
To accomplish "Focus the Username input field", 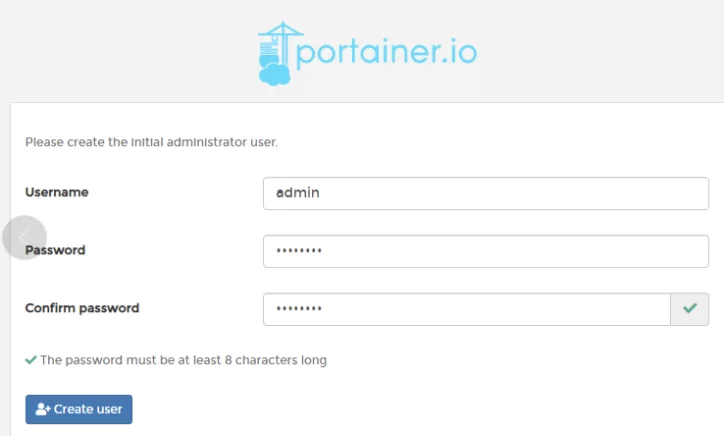I will tap(485, 193).
